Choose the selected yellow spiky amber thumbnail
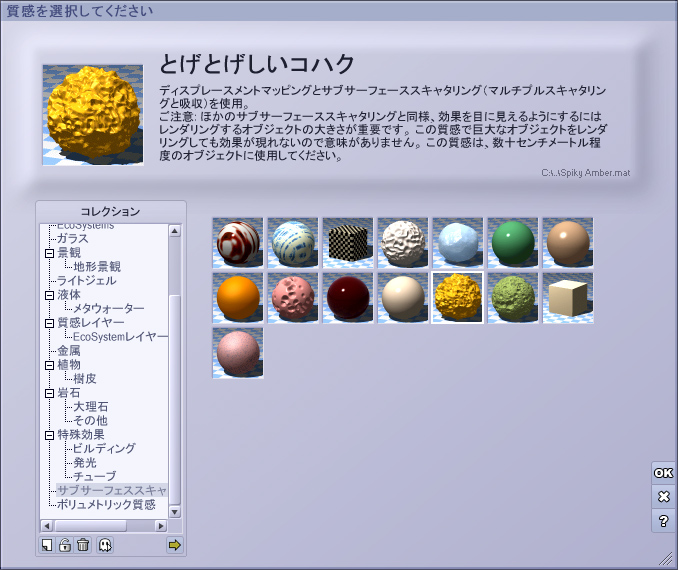 click(x=458, y=298)
